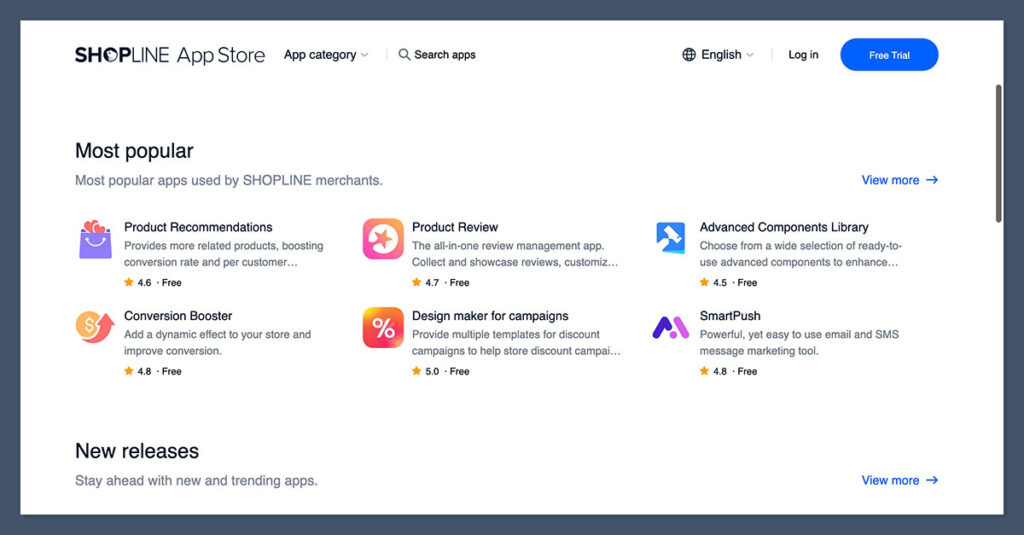Click the 4.8 rating star of SmartPush
The image size is (1024, 535).
(x=704, y=371)
